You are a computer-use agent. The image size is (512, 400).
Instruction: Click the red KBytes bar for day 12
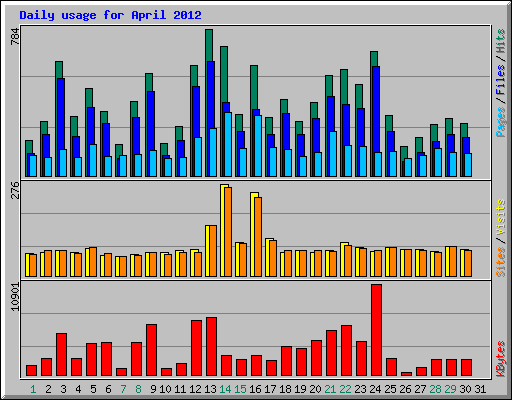(x=196, y=348)
